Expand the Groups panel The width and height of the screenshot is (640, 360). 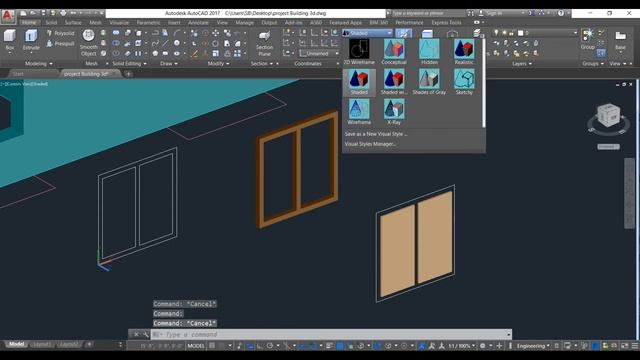click(593, 64)
